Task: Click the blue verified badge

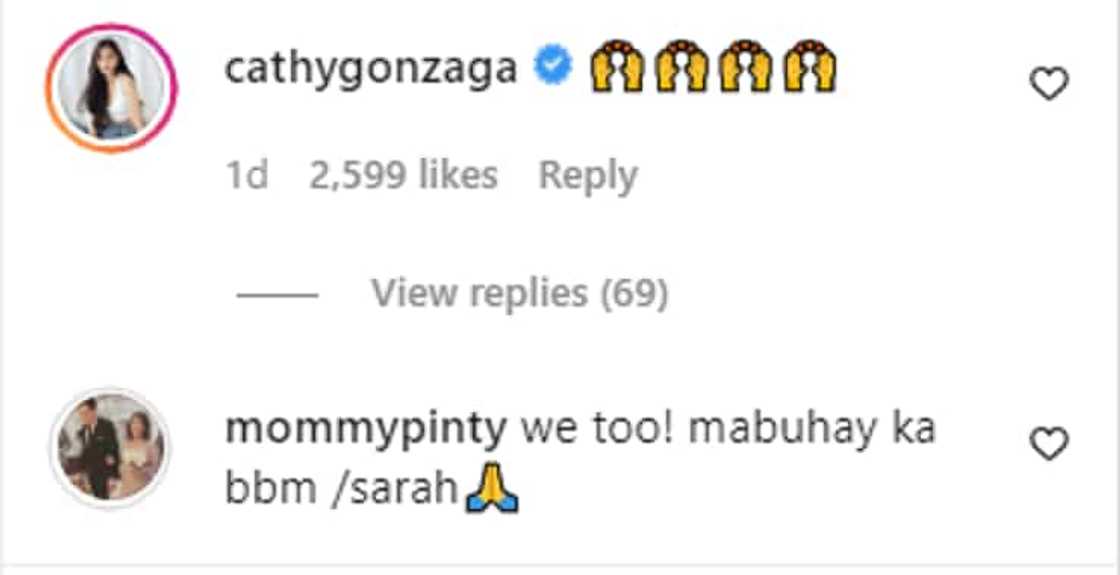Action: pyautogui.click(x=554, y=68)
